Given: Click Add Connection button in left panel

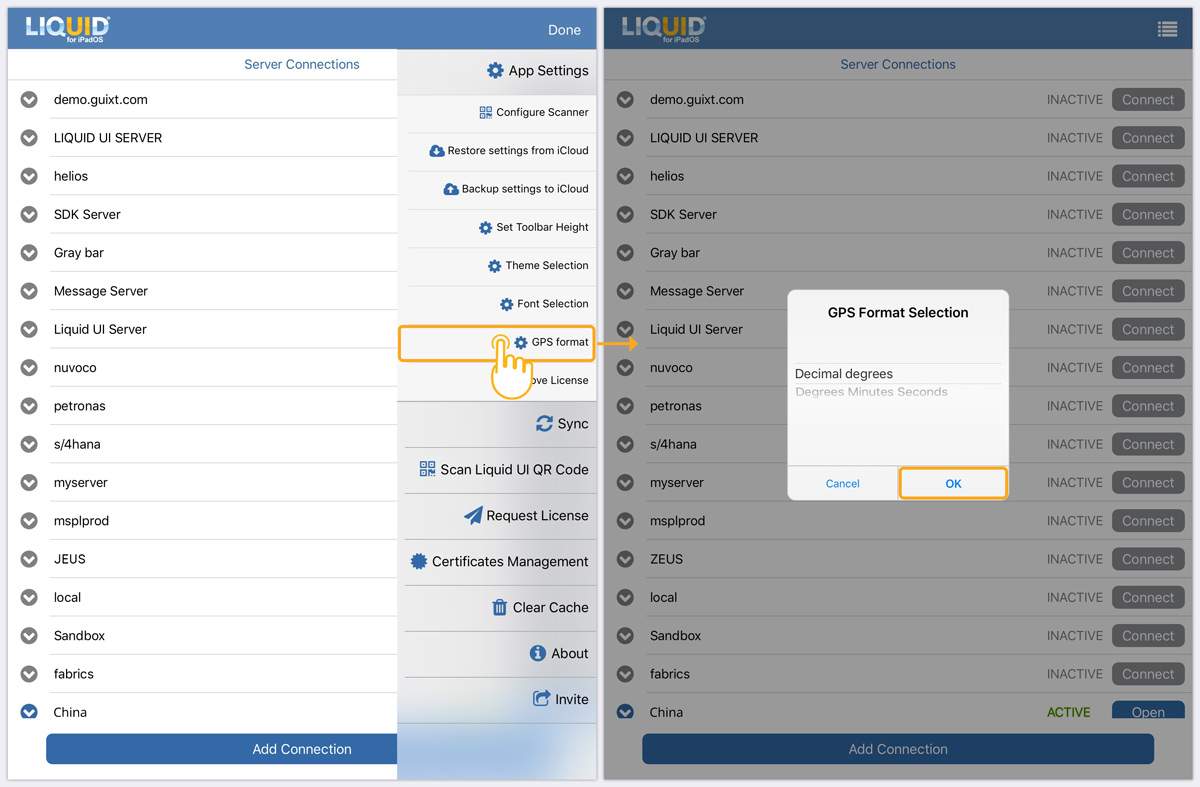Looking at the screenshot, I should [x=301, y=749].
